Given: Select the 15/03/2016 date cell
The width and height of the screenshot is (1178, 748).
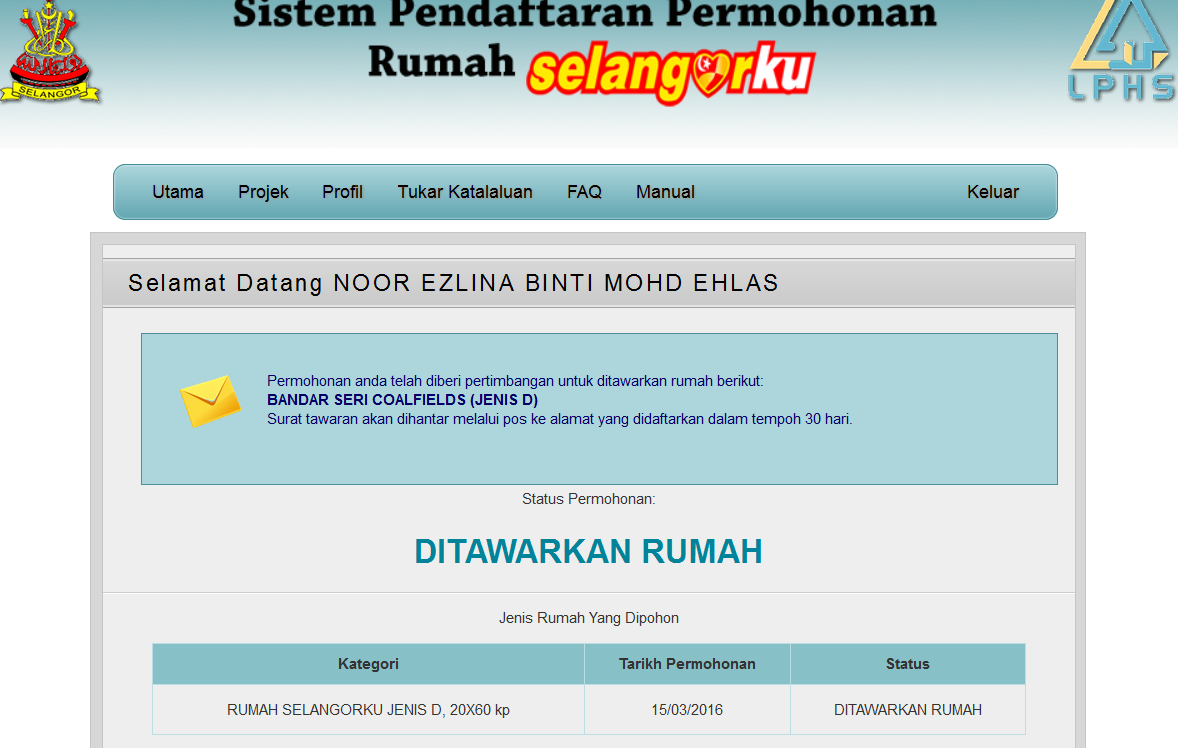Looking at the screenshot, I should tap(687, 710).
